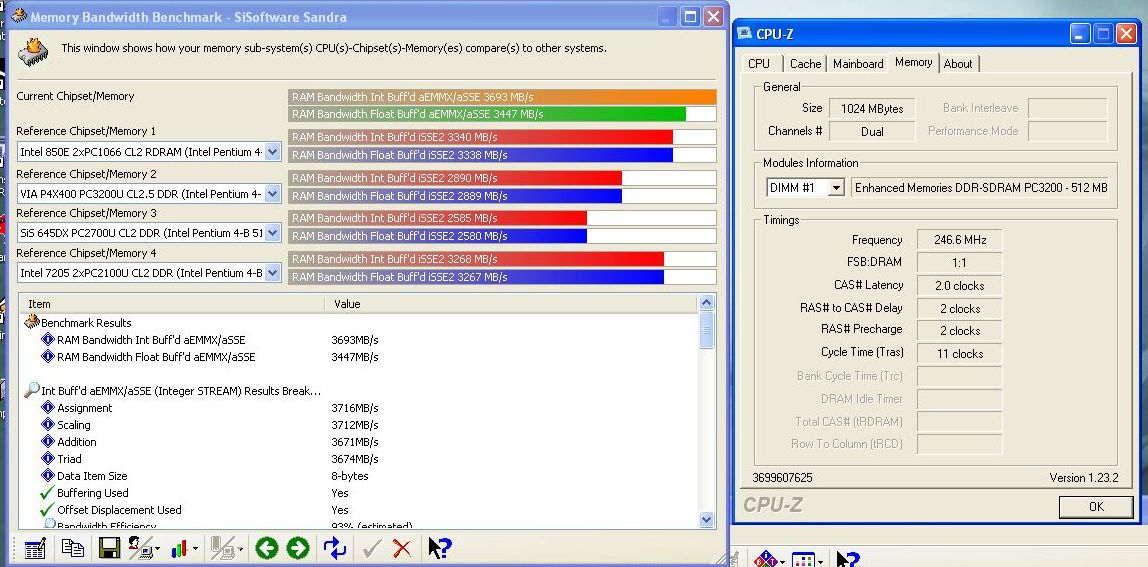Click the memory chip icon in Sandra header

coord(33,51)
